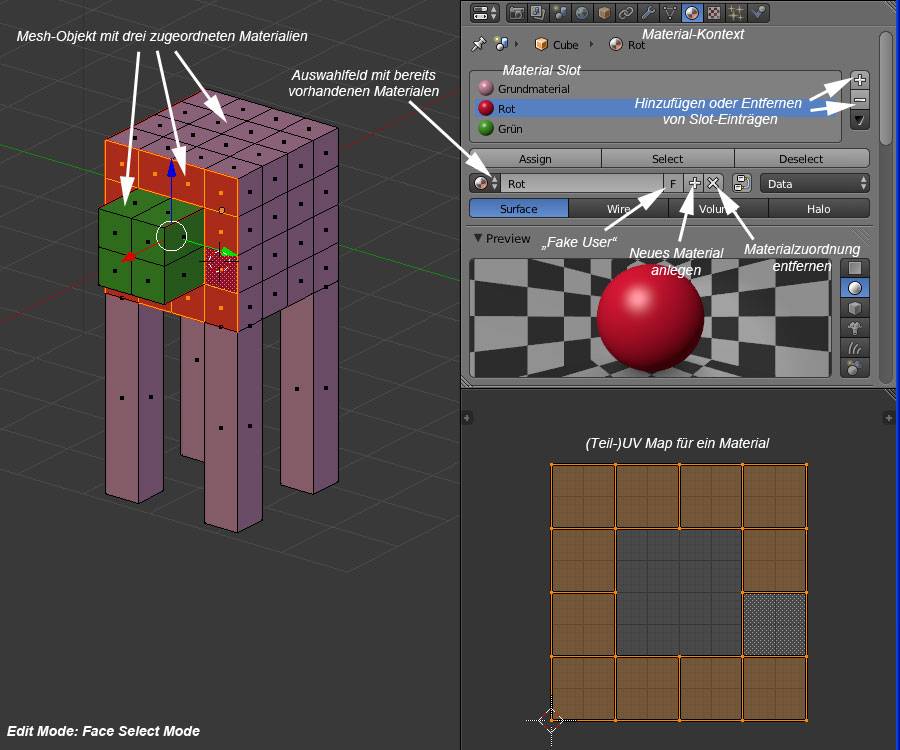Image resolution: width=900 pixels, height=750 pixels.
Task: Open the Modifiers tab (wrench icon)
Action: pyautogui.click(x=648, y=13)
